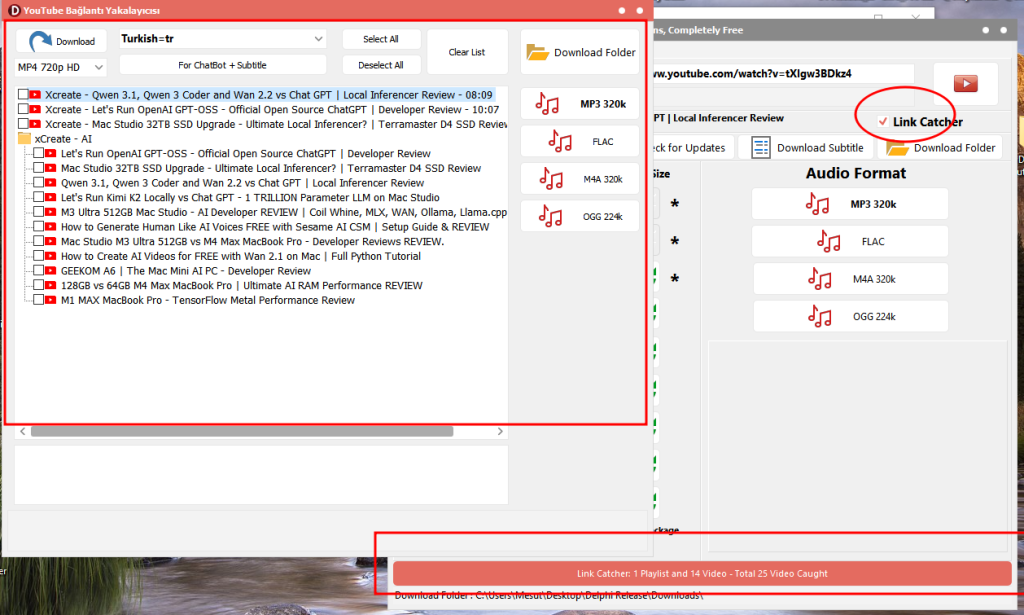This screenshot has width=1024, height=615.
Task: Tick the checkbox of the 08:09 Qwen 3.1 video
Action: tap(23, 95)
